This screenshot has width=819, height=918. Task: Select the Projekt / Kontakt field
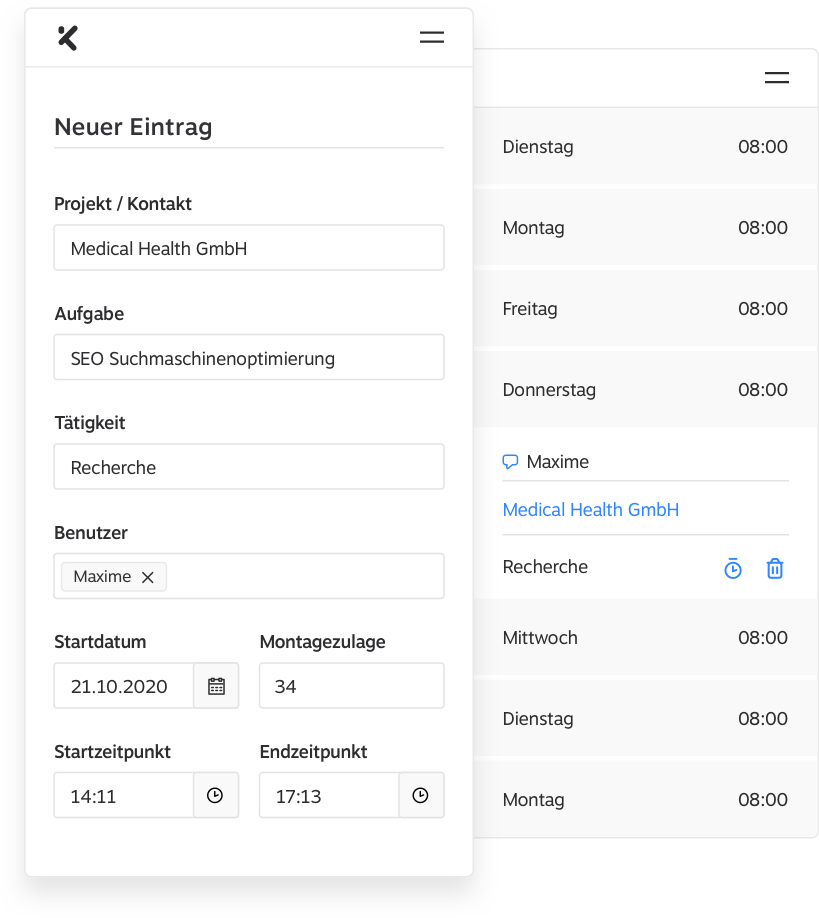(248, 248)
